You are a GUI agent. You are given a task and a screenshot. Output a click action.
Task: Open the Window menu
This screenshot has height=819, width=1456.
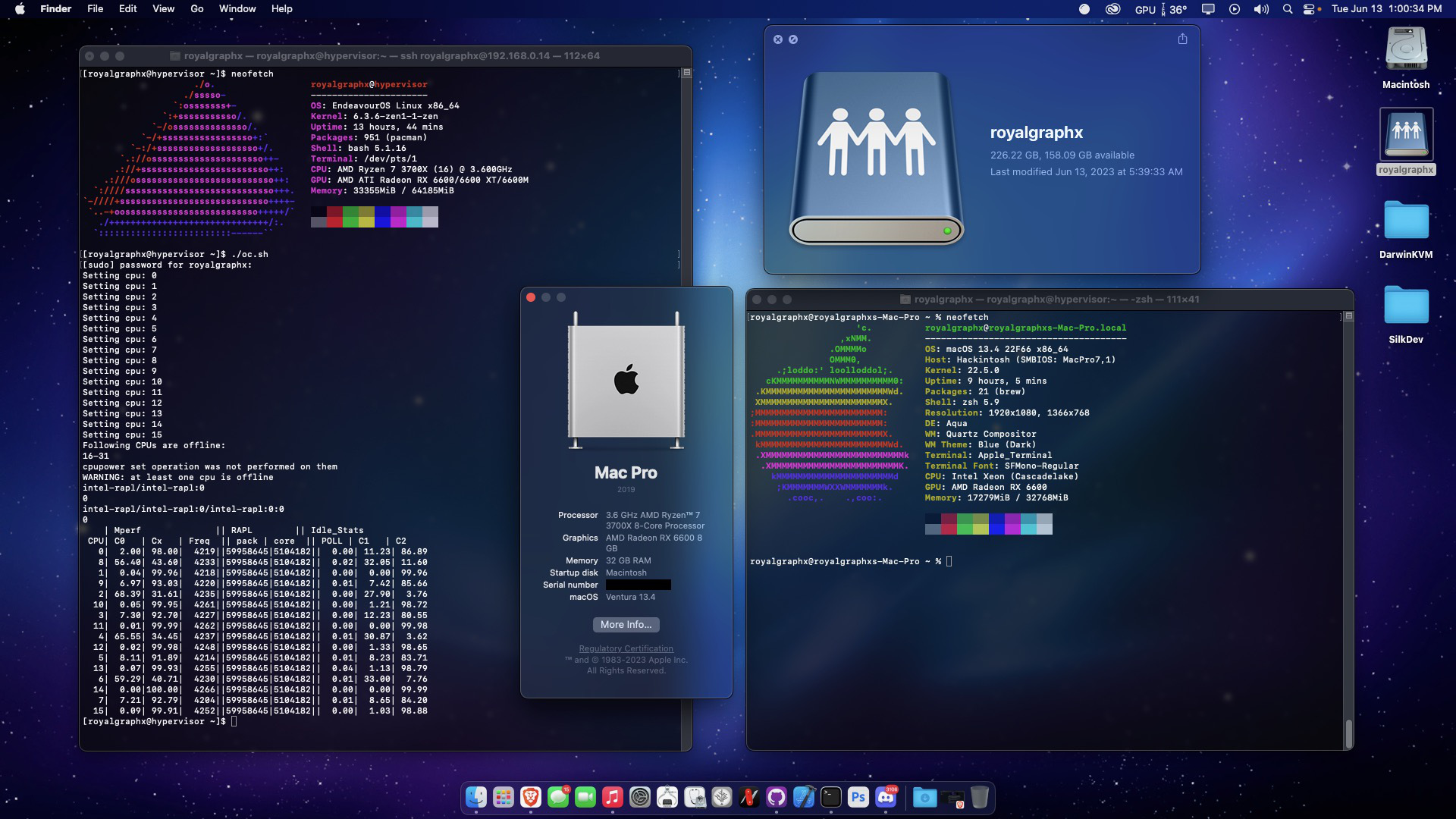point(237,9)
